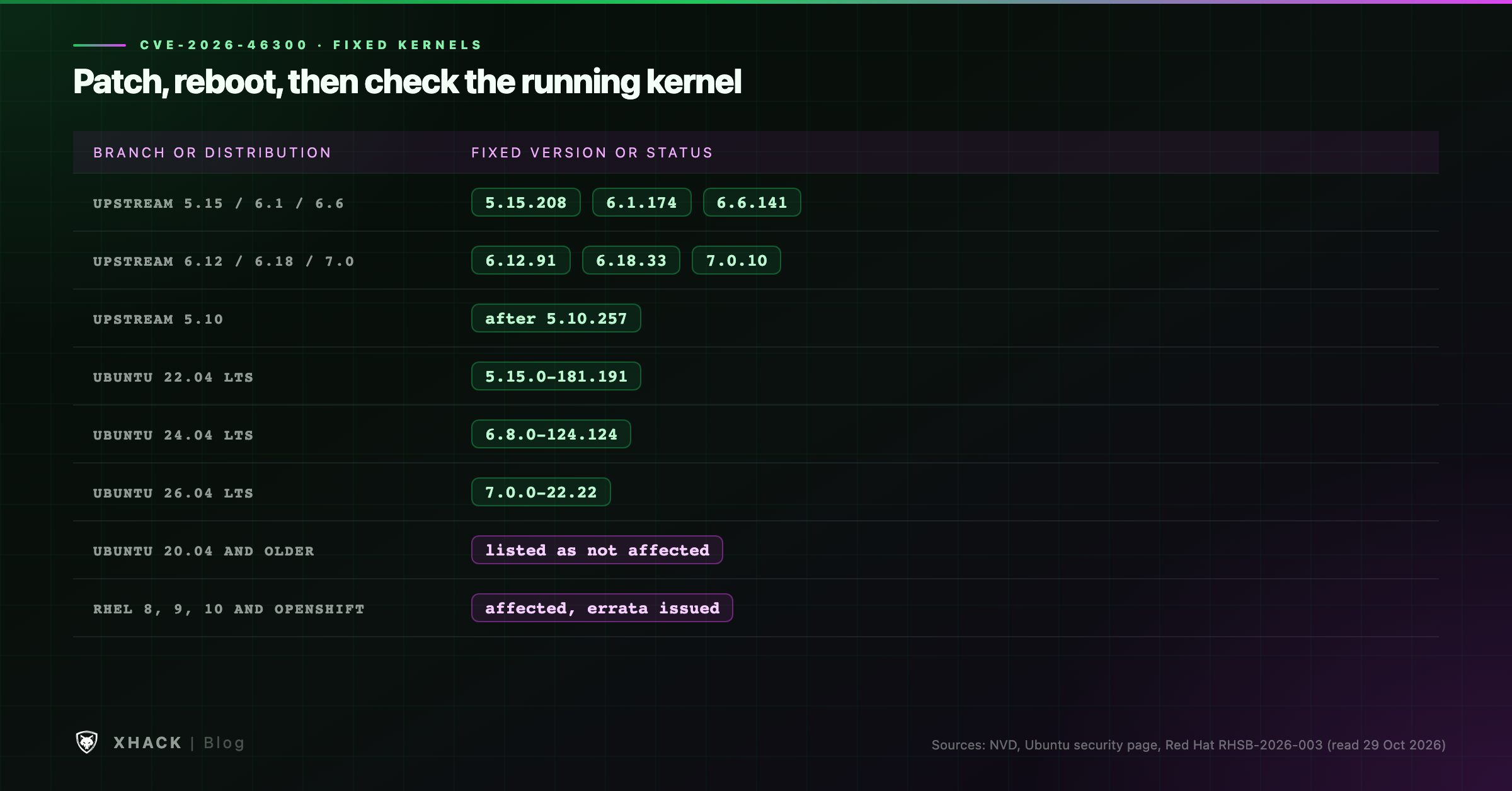The width and height of the screenshot is (1512, 791).
Task: Click the XHACK fox shield logo
Action: pos(86,743)
